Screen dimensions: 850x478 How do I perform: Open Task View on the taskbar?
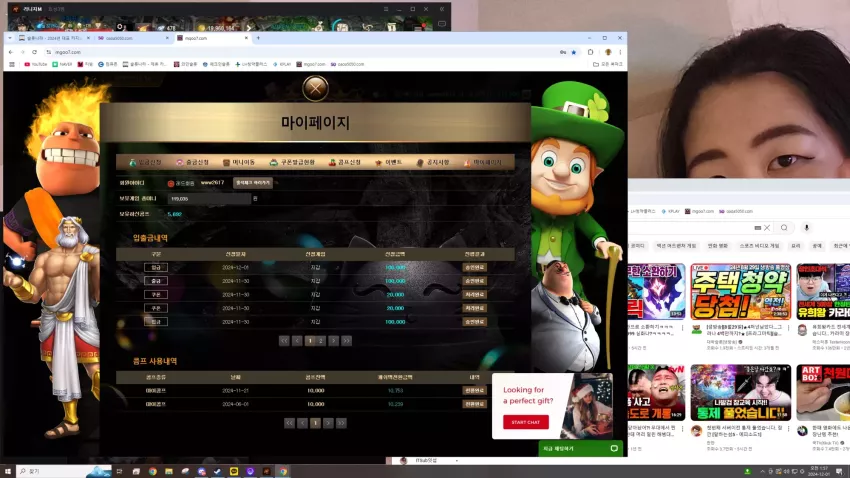click(x=119, y=471)
